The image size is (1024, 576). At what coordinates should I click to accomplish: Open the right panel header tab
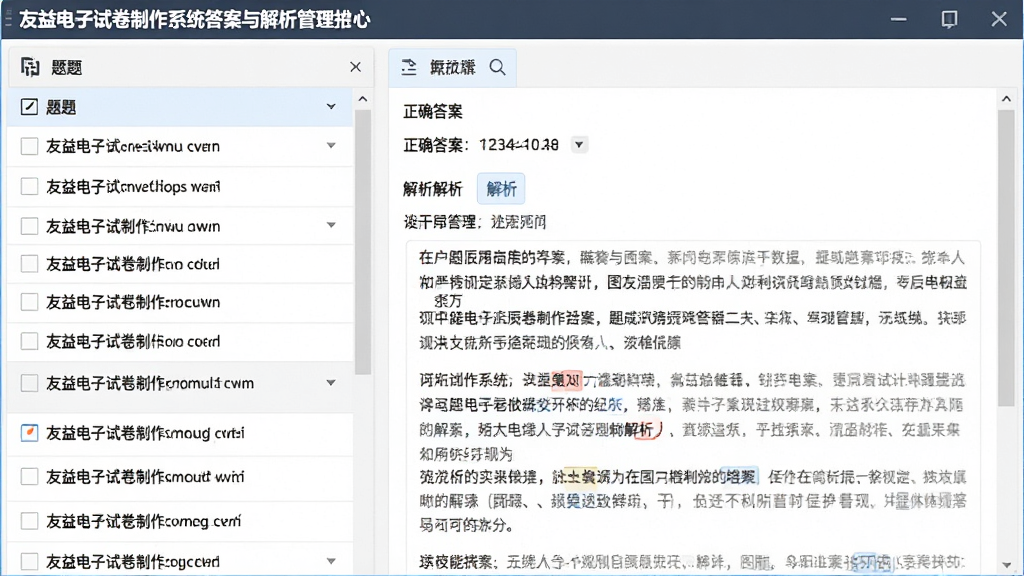tap(453, 67)
